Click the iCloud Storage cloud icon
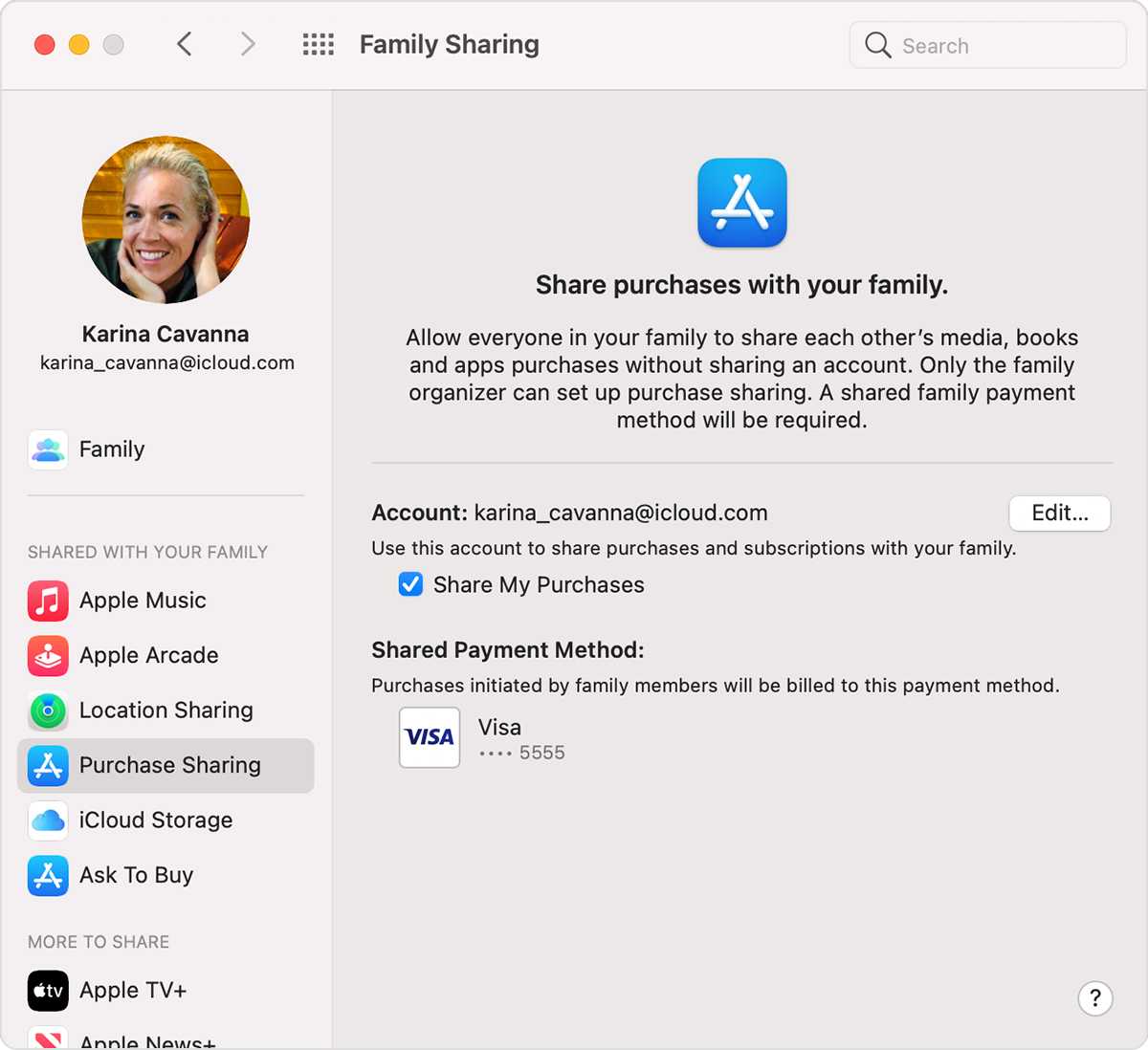This screenshot has height=1050, width=1148. tap(48, 820)
